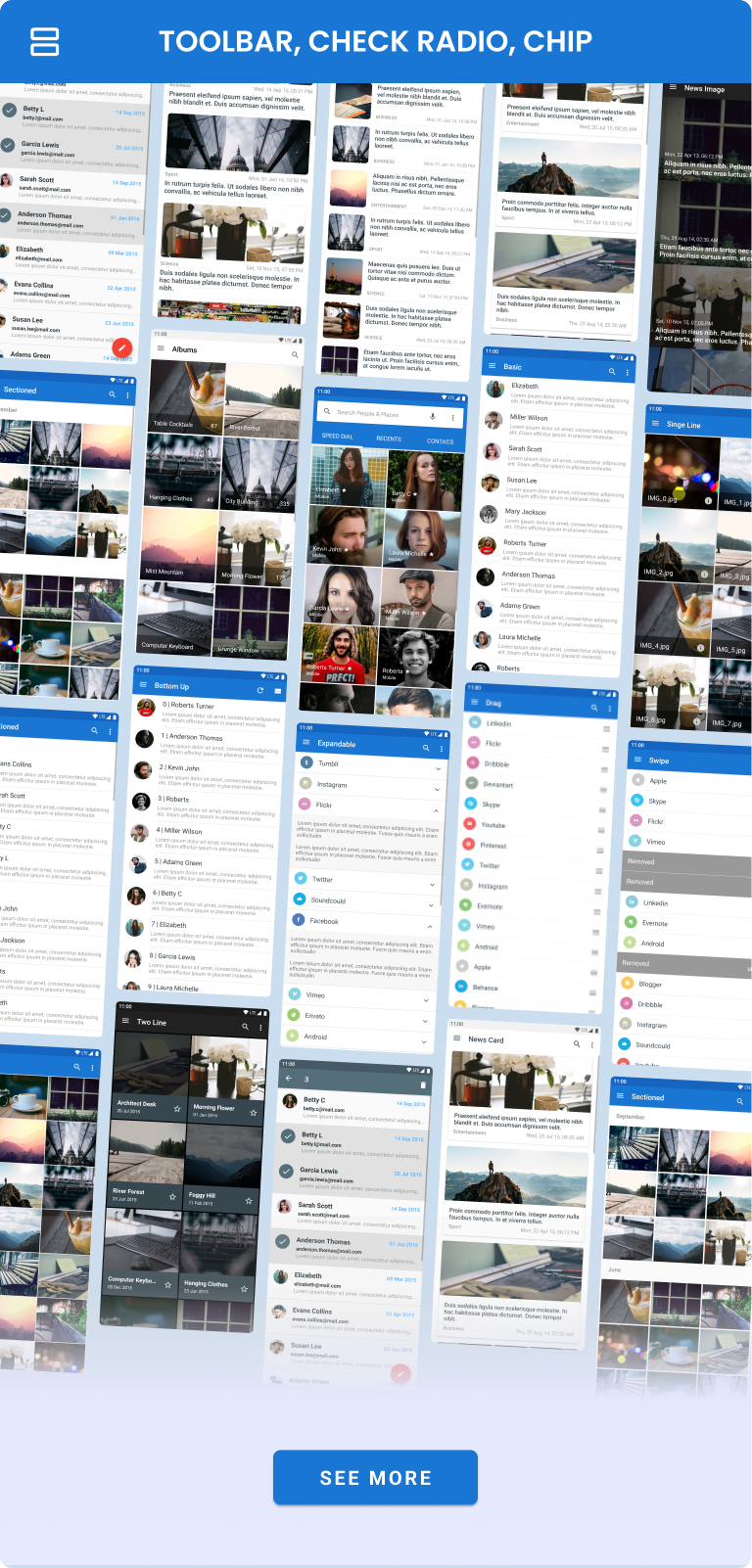Screen dimensions: 752x1568
Task: Open the Drag screen overflow menu
Action: point(610,709)
